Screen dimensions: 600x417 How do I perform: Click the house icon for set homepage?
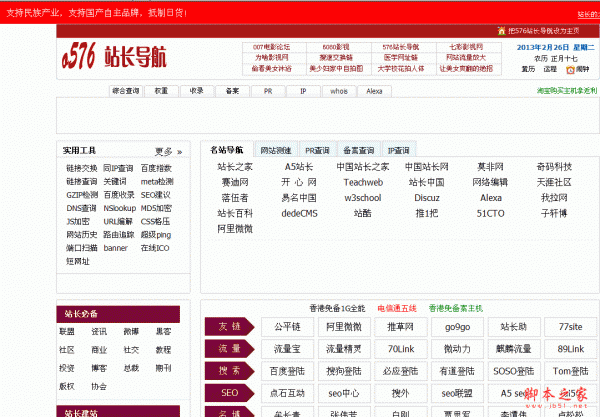coord(502,31)
